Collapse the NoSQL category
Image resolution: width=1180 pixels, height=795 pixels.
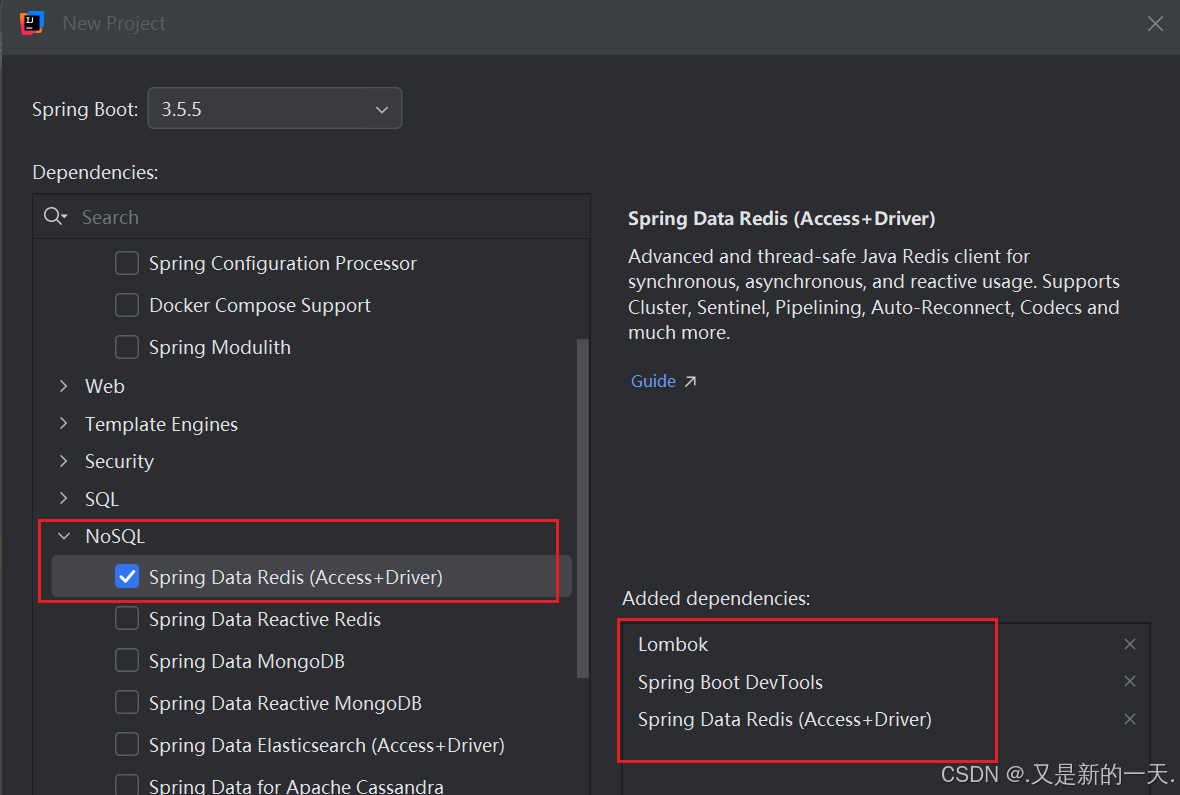coord(64,536)
